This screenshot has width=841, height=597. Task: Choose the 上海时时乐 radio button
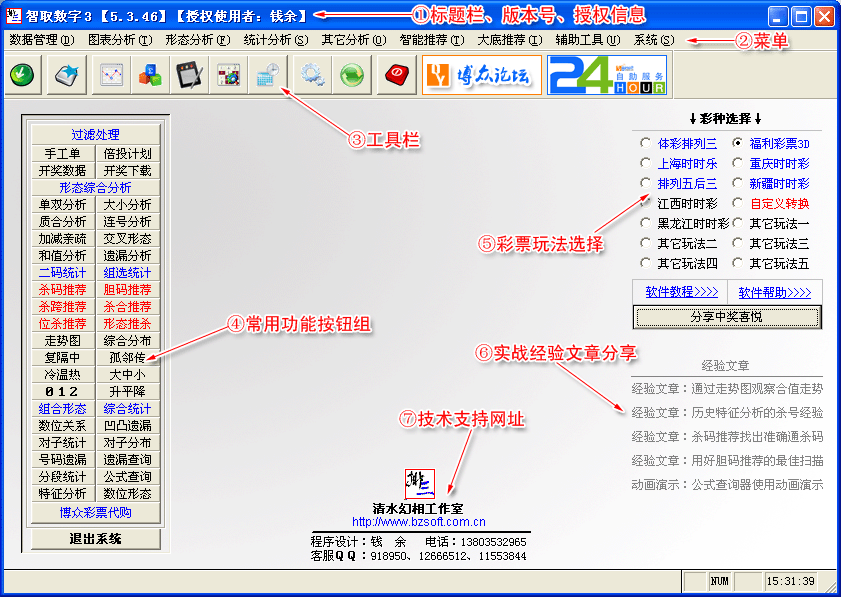[679, 163]
